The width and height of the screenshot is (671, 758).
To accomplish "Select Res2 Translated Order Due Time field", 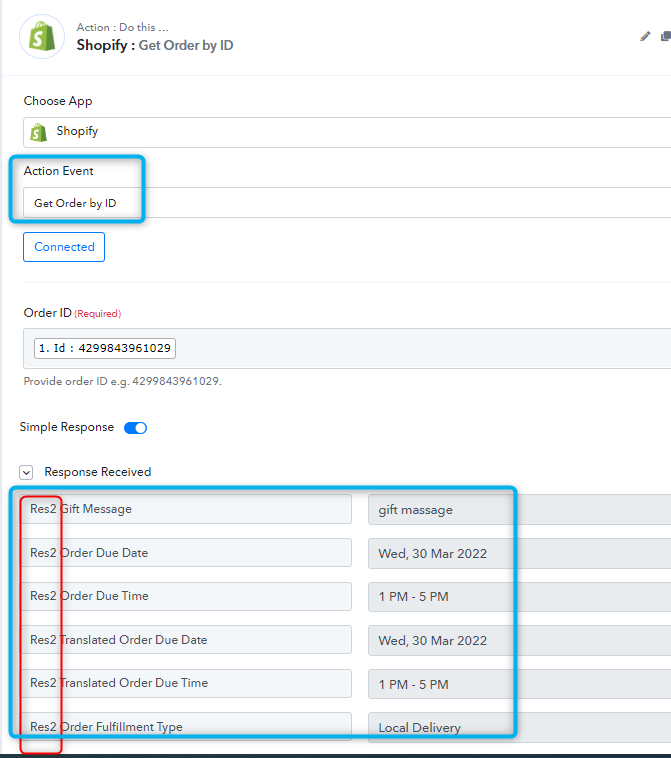I will pos(186,683).
